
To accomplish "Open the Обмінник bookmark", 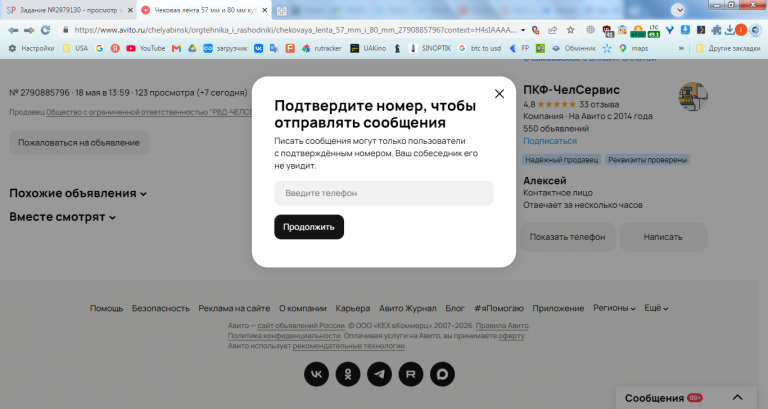I will tap(574, 48).
